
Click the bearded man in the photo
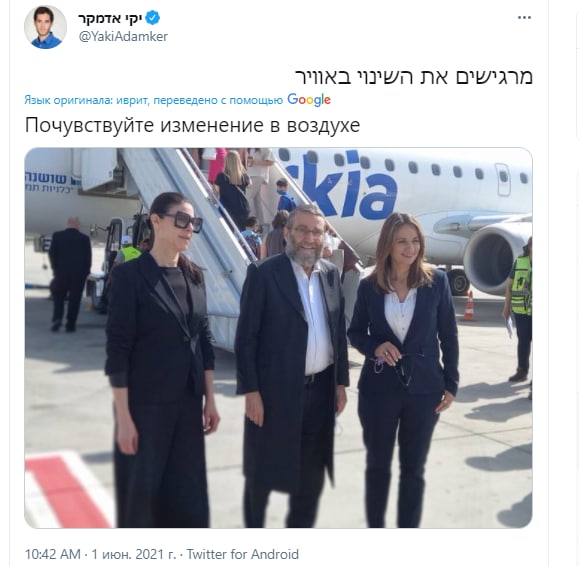tap(292, 366)
